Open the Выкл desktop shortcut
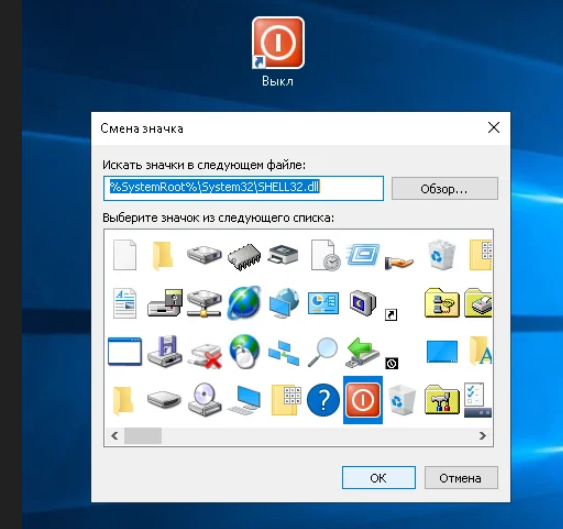The image size is (563, 529). 278,52
